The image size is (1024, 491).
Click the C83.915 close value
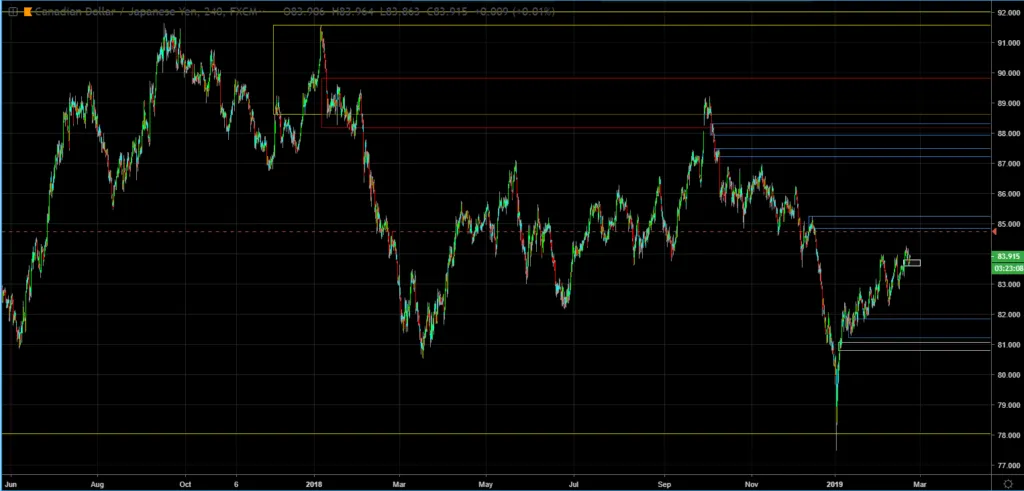coord(446,12)
